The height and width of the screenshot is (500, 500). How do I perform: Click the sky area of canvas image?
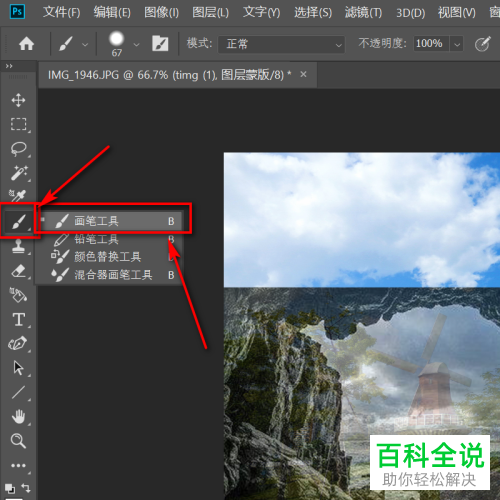coord(362,219)
